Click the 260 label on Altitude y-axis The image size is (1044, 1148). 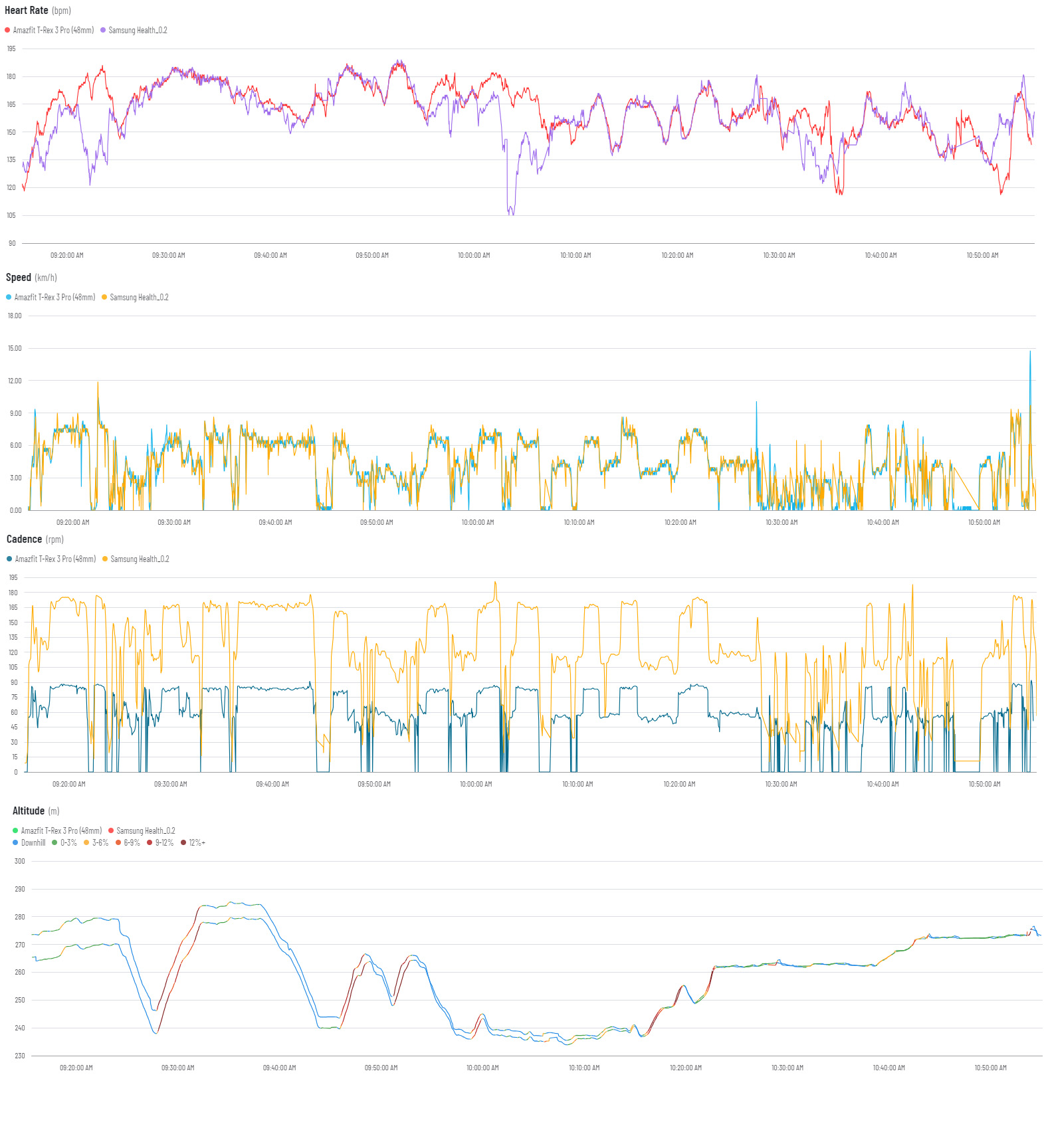20,973
